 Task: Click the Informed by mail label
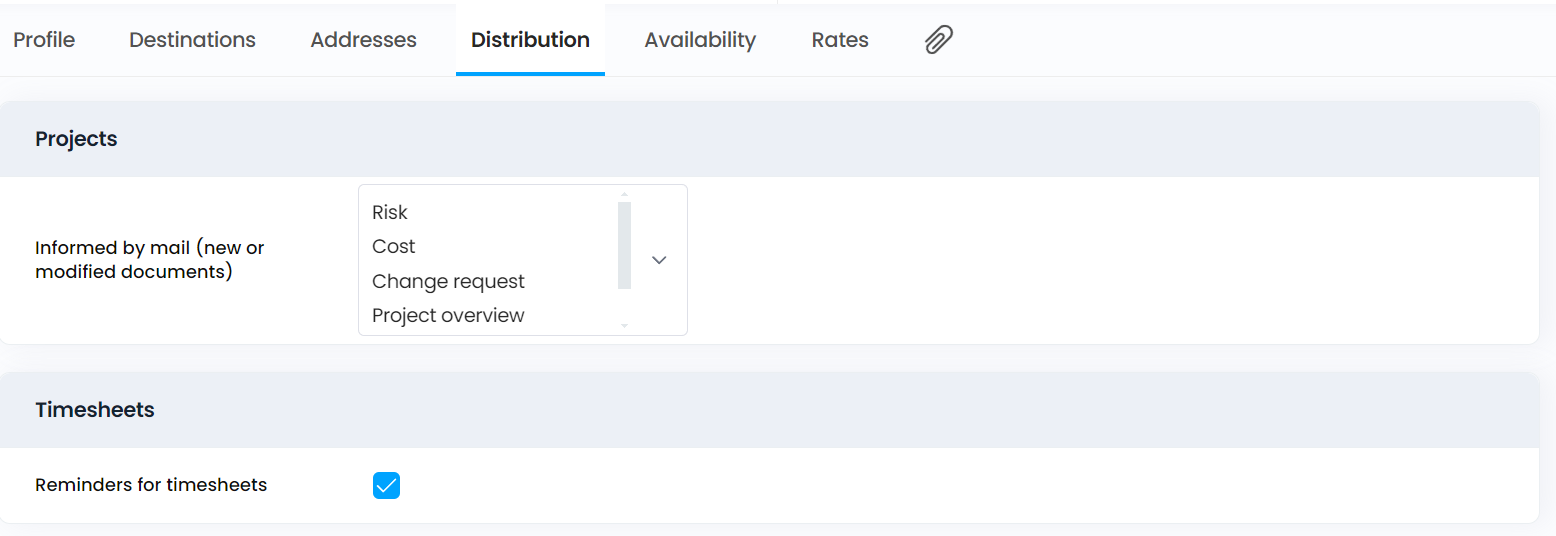150,260
